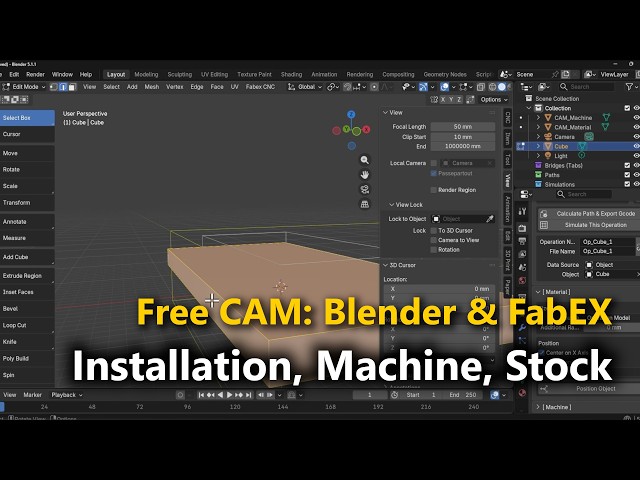This screenshot has width=640, height=480.
Task: Click the blue Z axis gizmo handle
Action: click(x=351, y=114)
